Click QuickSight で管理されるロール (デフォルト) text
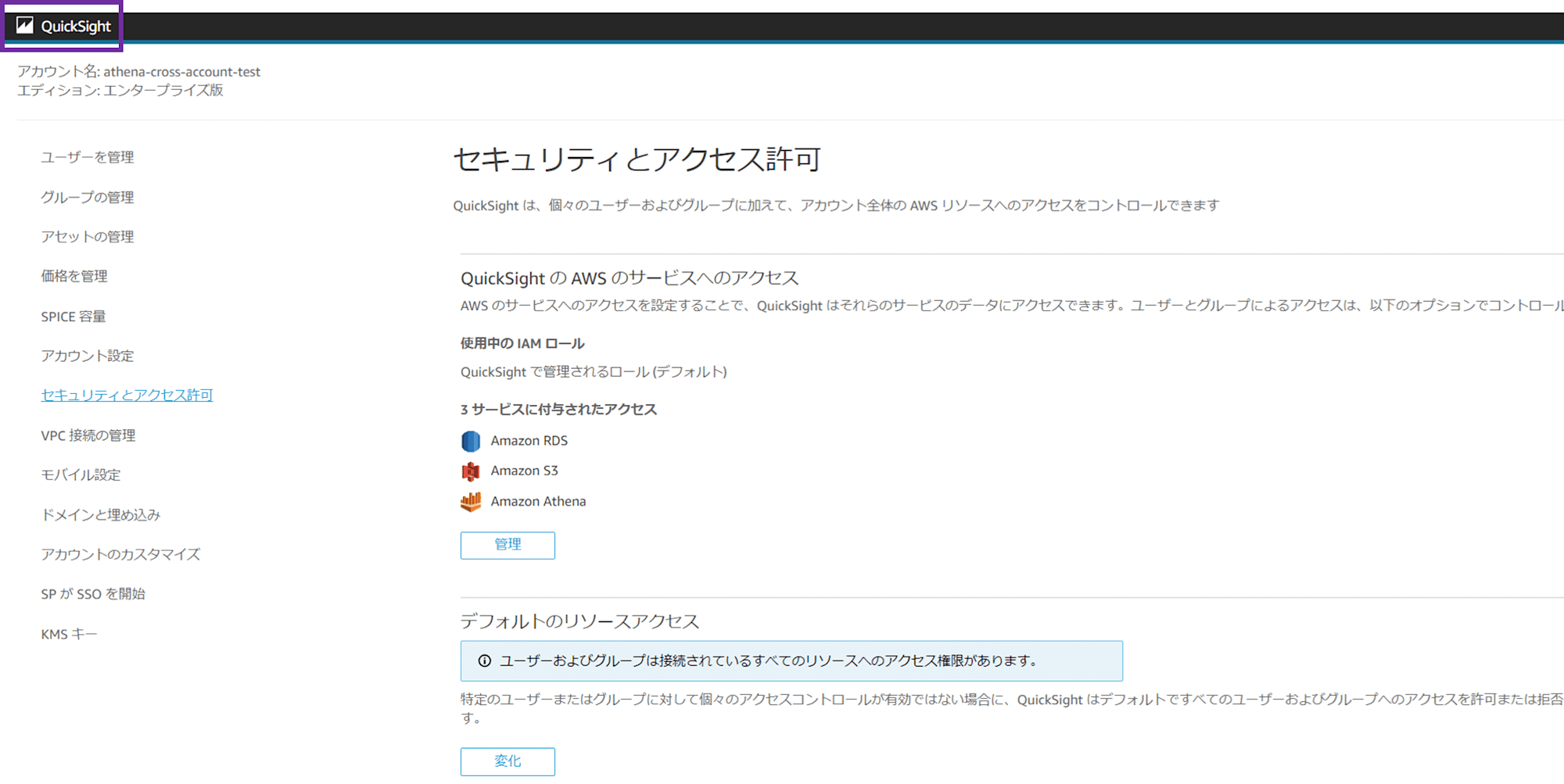Image resolution: width=1564 pixels, height=784 pixels. point(594,372)
